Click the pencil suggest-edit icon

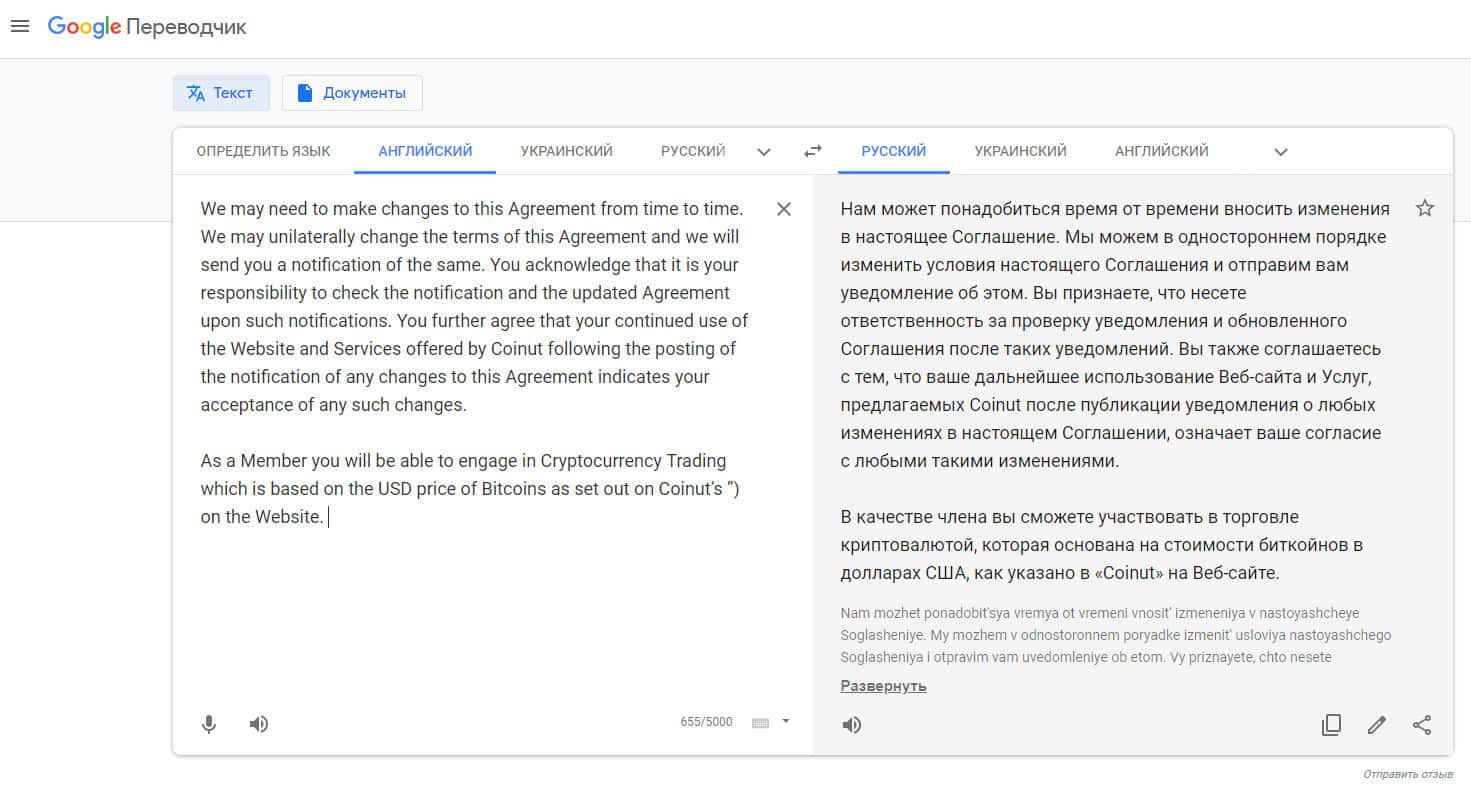coord(1377,725)
